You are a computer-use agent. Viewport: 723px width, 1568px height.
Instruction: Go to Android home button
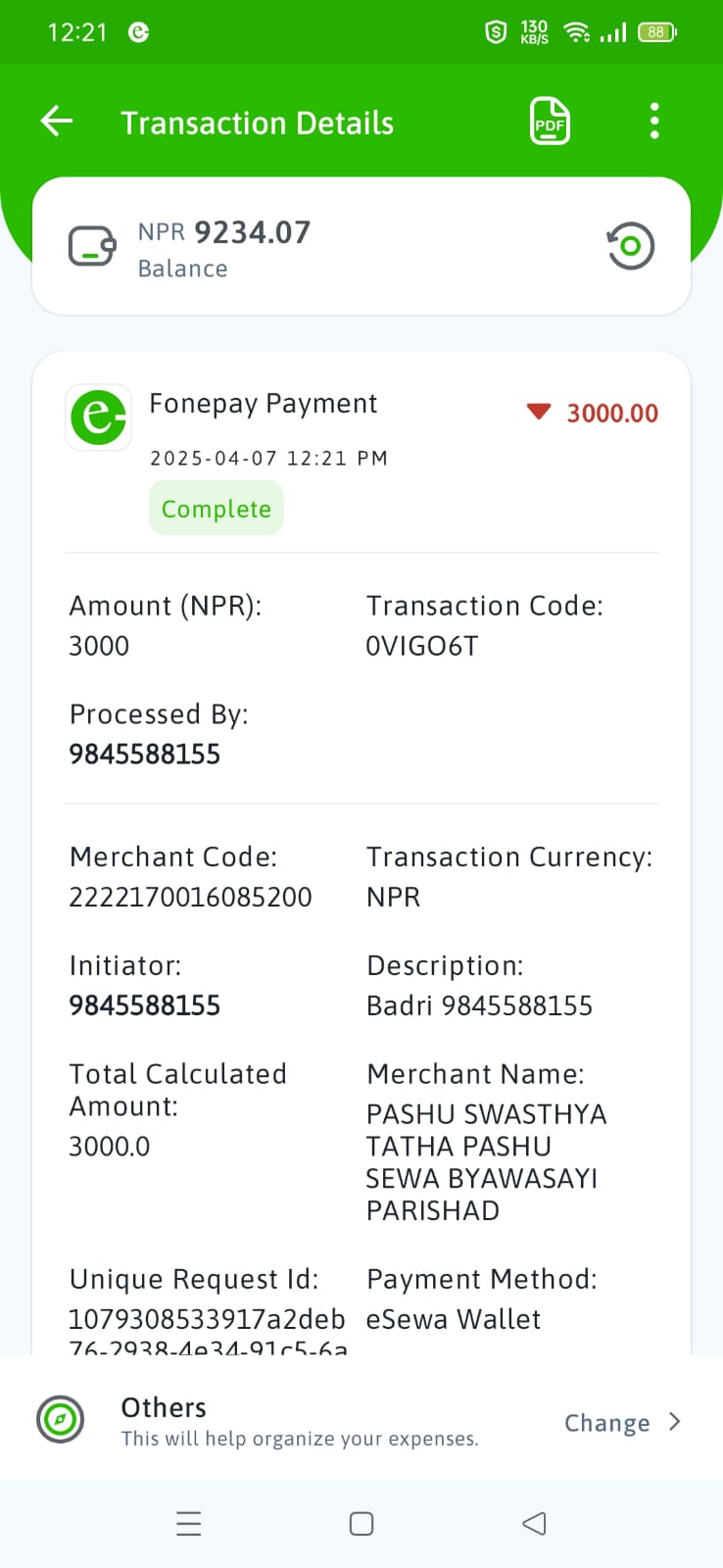[x=361, y=1524]
